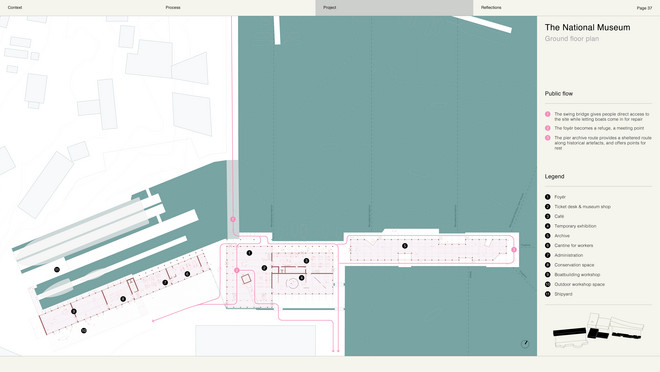Select pink marker 3 at the pier end
660x372 pixels.
pos(514,250)
